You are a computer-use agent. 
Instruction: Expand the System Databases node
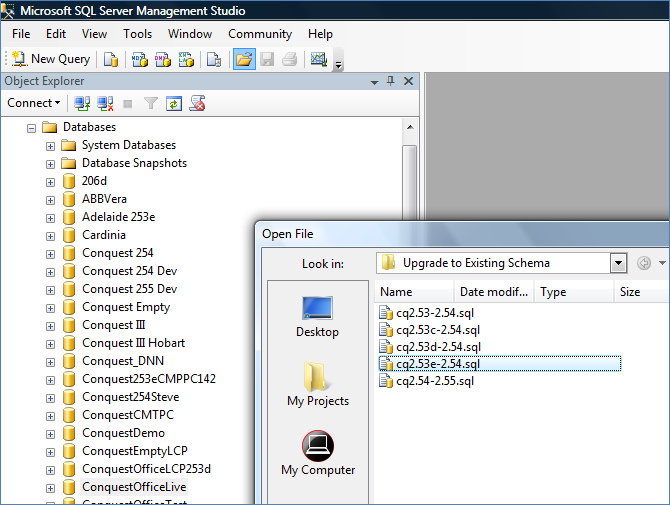50,147
